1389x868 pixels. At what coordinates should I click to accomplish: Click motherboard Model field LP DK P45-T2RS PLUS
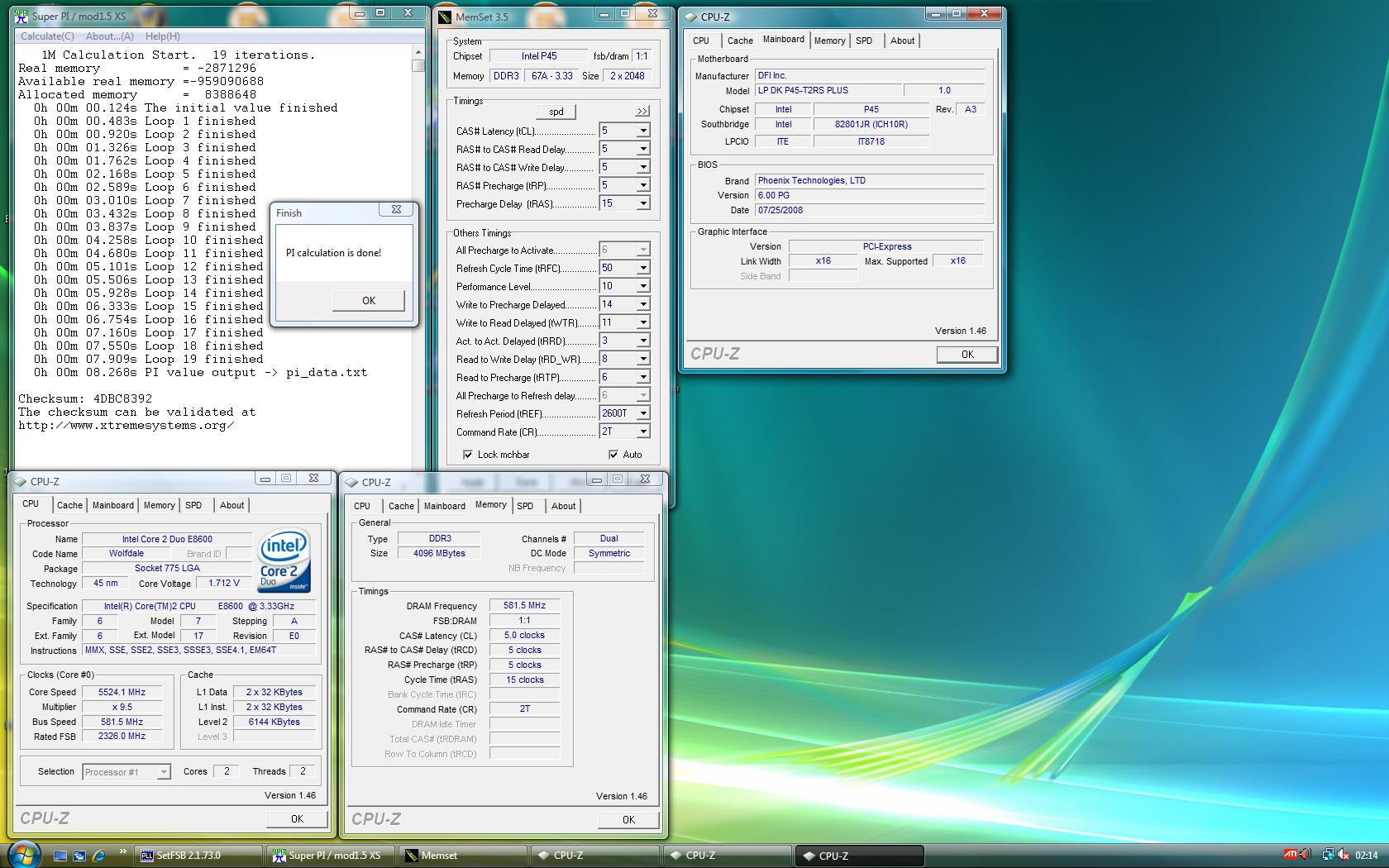point(827,91)
